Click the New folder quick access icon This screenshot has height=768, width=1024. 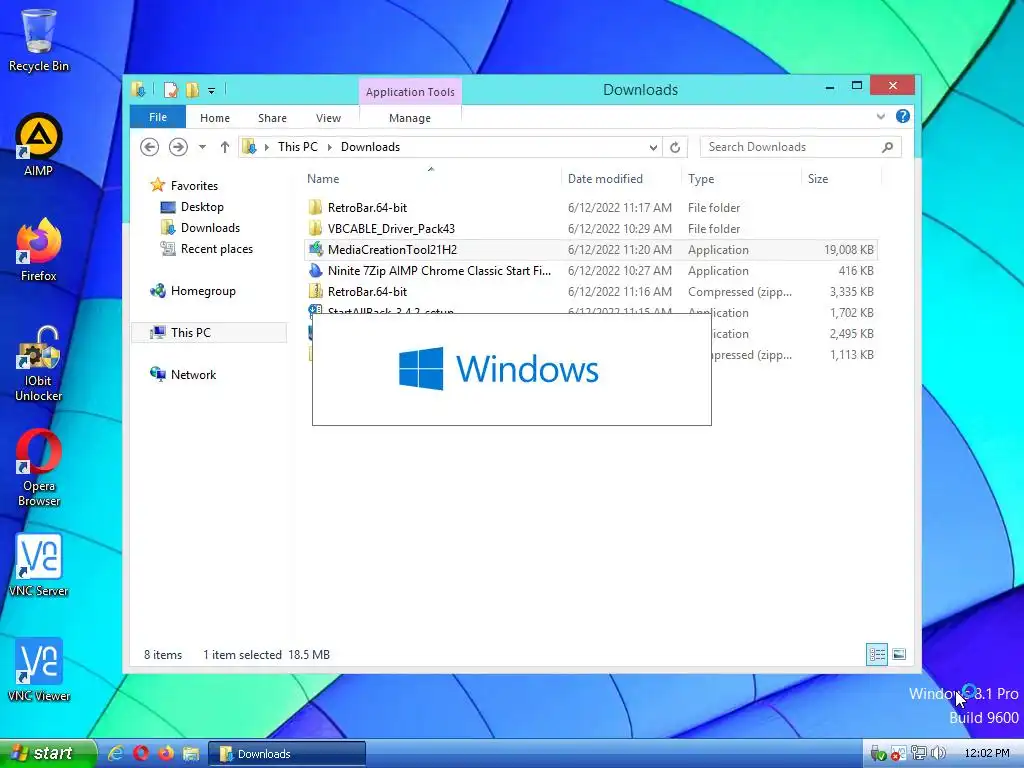point(192,90)
